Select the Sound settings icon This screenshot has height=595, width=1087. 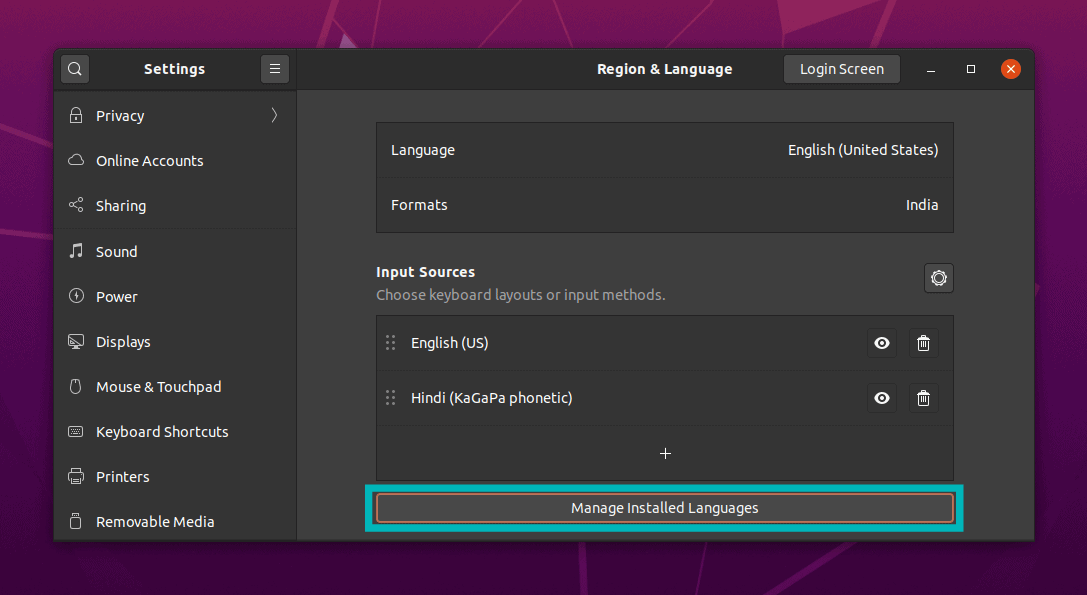click(x=74, y=251)
